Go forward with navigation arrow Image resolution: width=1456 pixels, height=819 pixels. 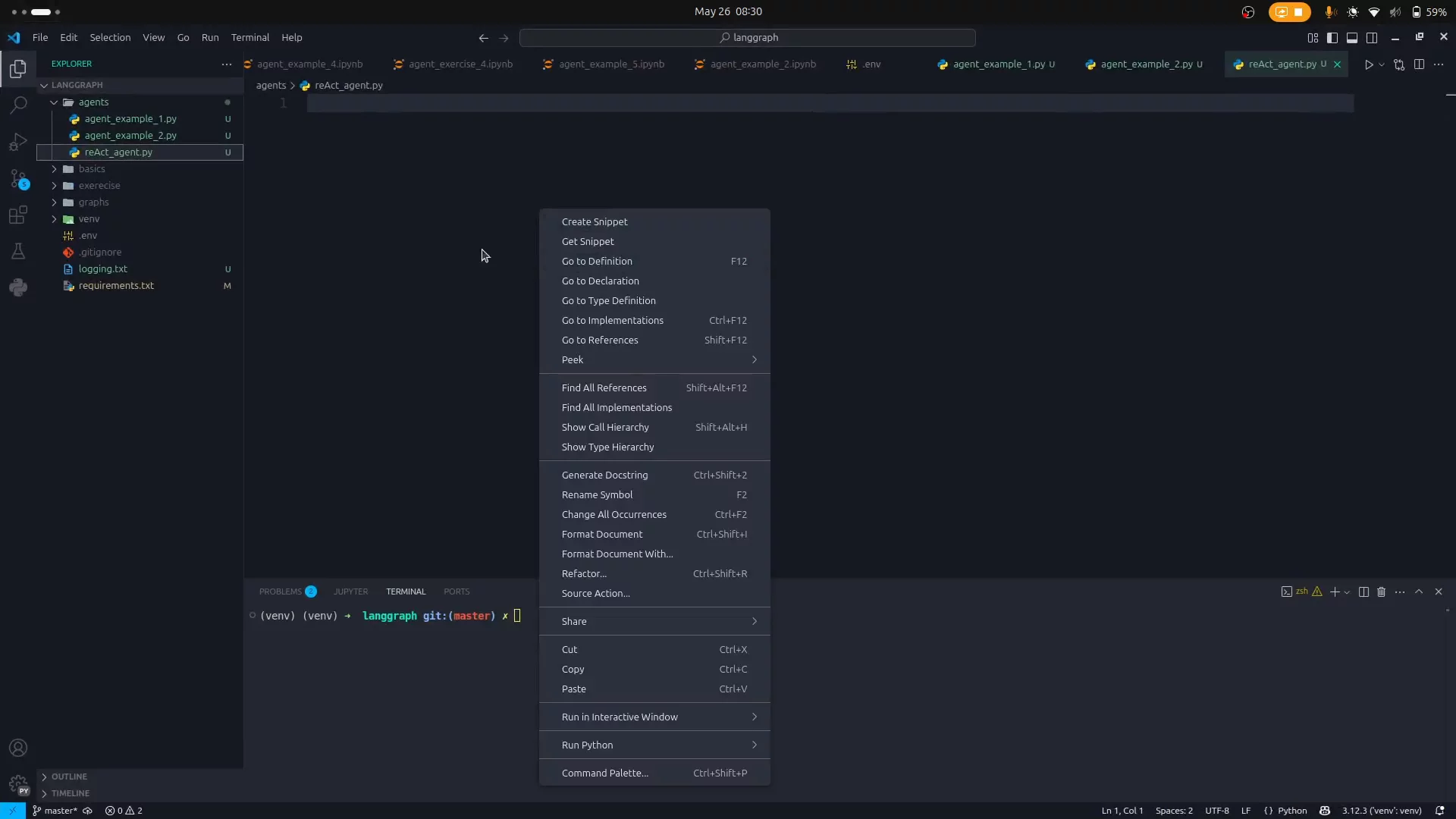click(504, 38)
